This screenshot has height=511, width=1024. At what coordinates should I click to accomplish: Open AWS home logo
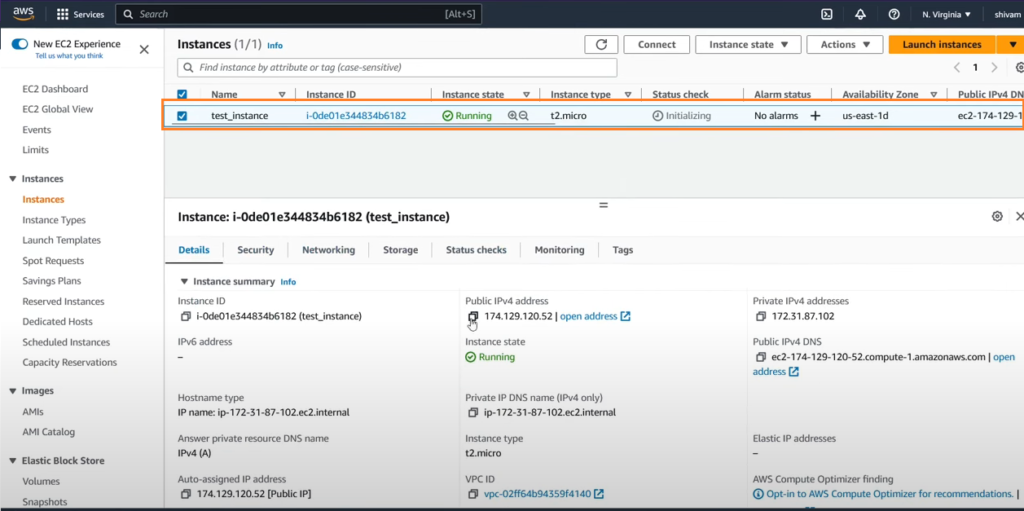(x=24, y=14)
